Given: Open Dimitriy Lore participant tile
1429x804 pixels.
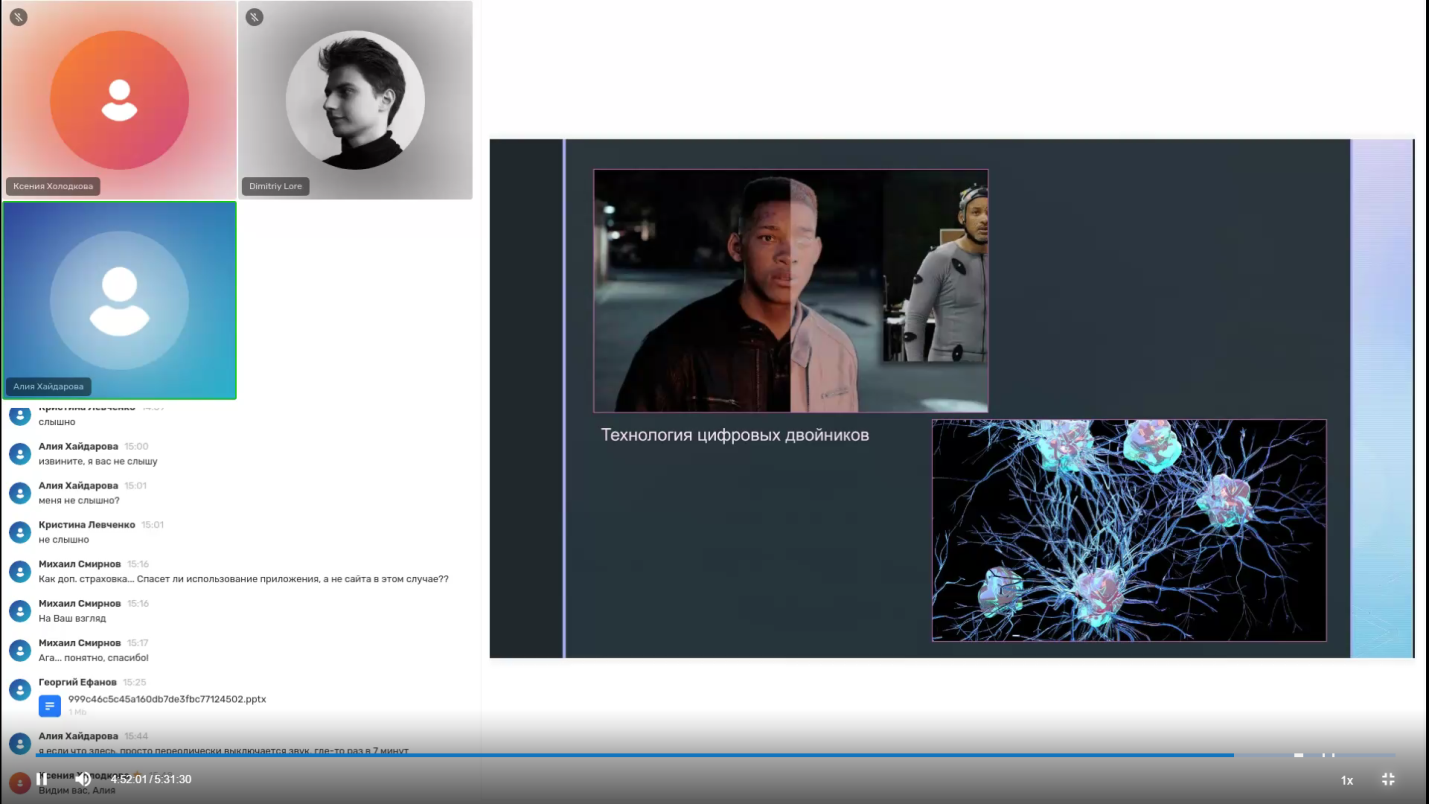Looking at the screenshot, I should 355,100.
